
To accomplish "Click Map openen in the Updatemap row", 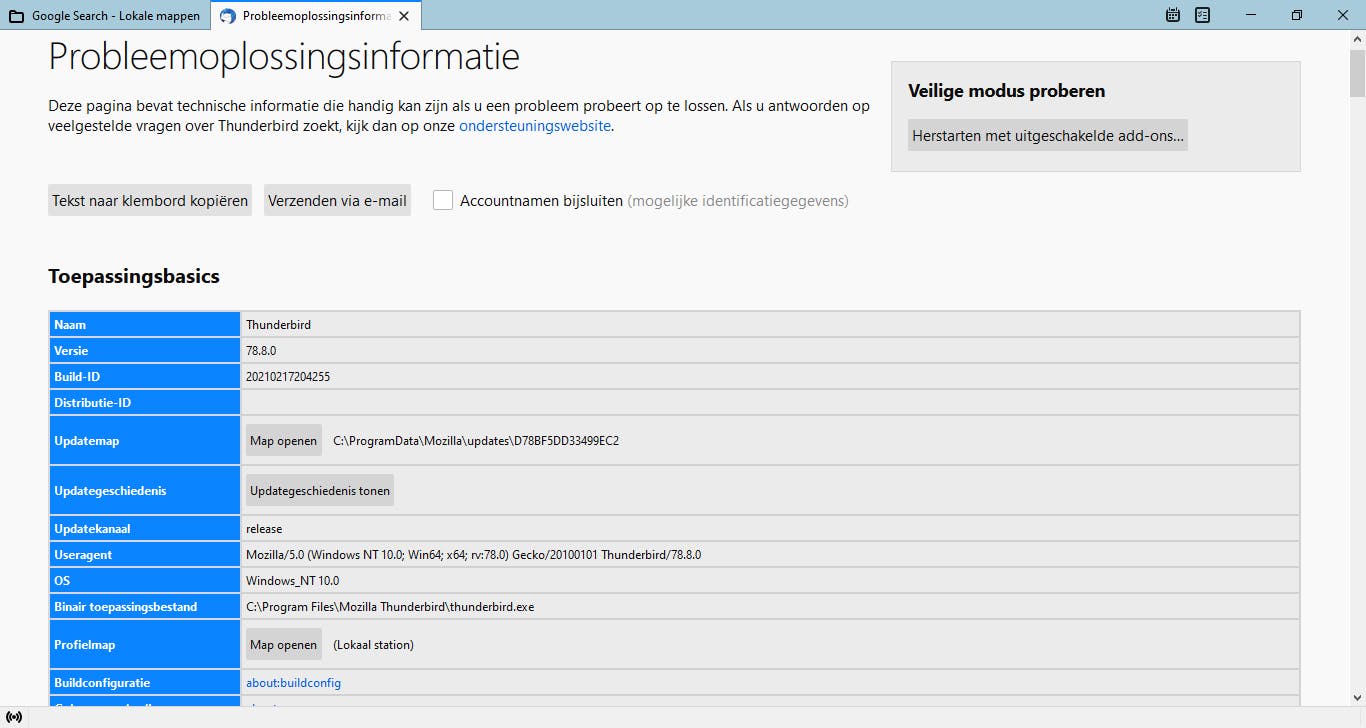I will click(x=284, y=440).
